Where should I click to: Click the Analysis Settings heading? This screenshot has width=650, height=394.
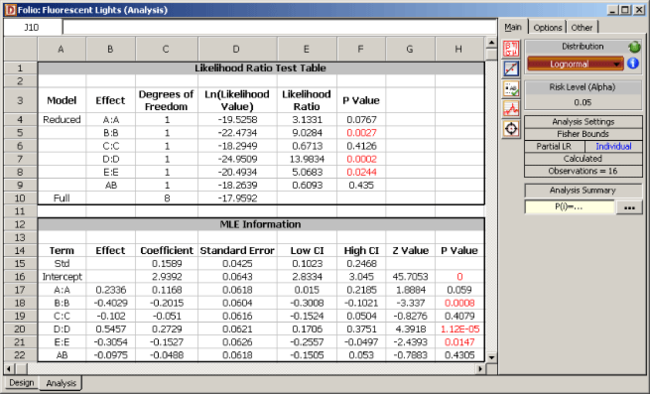583,122
